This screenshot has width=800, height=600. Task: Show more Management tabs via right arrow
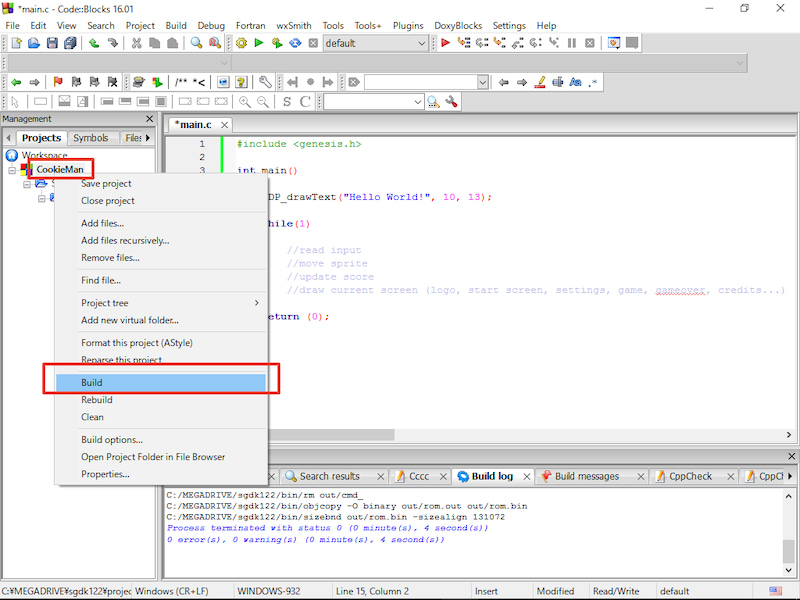click(148, 138)
